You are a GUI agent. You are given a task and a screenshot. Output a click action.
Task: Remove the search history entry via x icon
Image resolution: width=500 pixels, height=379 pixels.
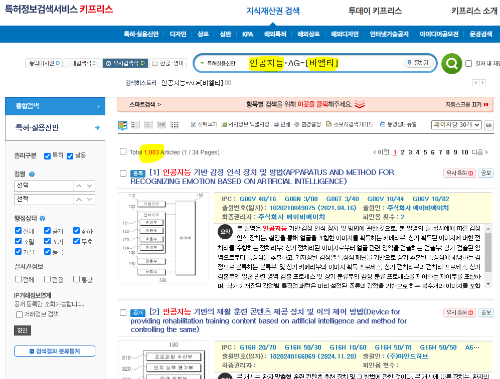click(228, 82)
